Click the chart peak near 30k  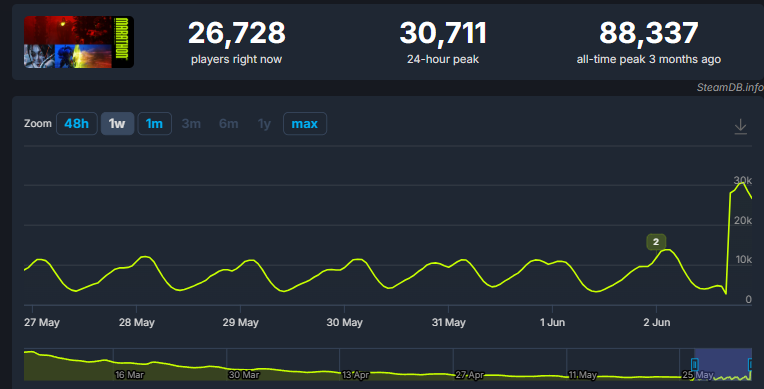742,183
